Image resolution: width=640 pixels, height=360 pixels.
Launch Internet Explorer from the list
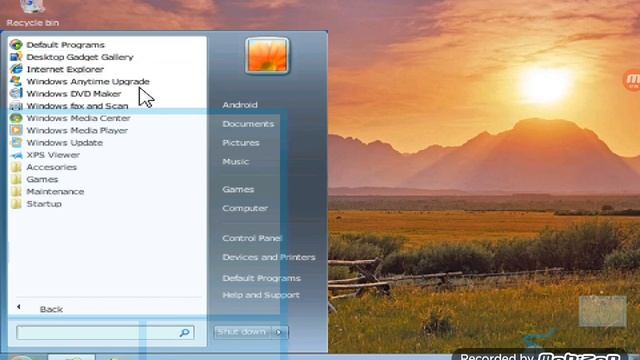click(x=65, y=69)
